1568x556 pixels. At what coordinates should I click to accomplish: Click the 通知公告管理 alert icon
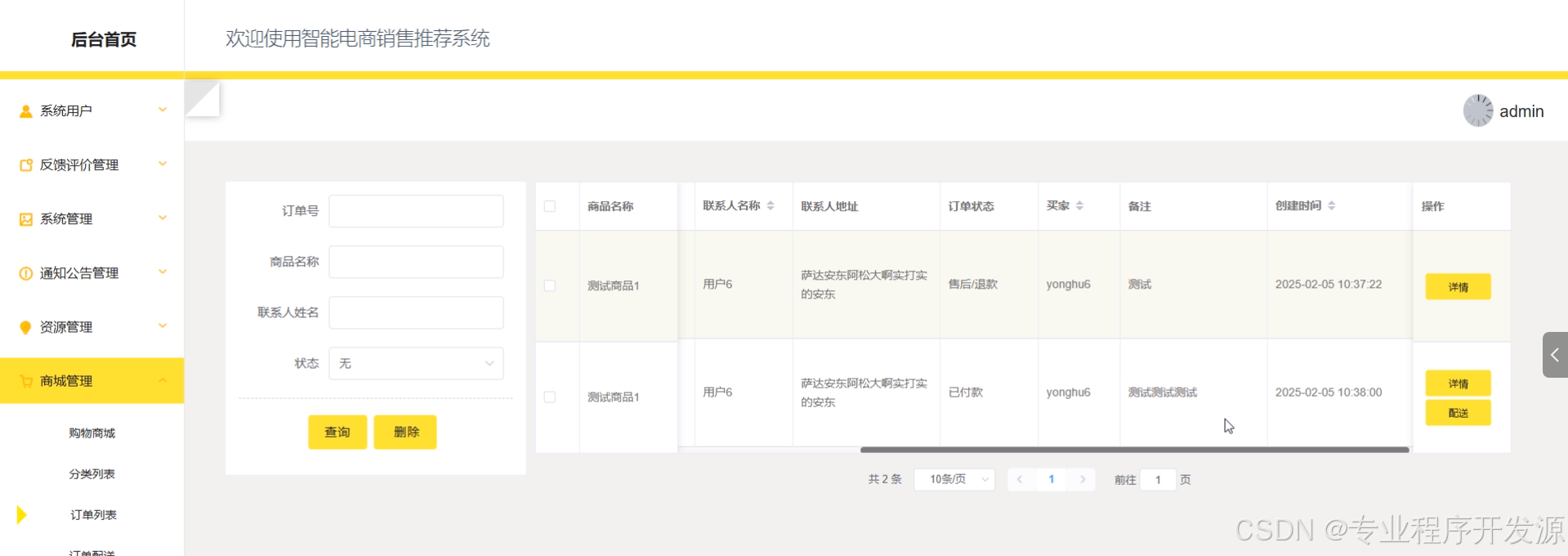(25, 273)
